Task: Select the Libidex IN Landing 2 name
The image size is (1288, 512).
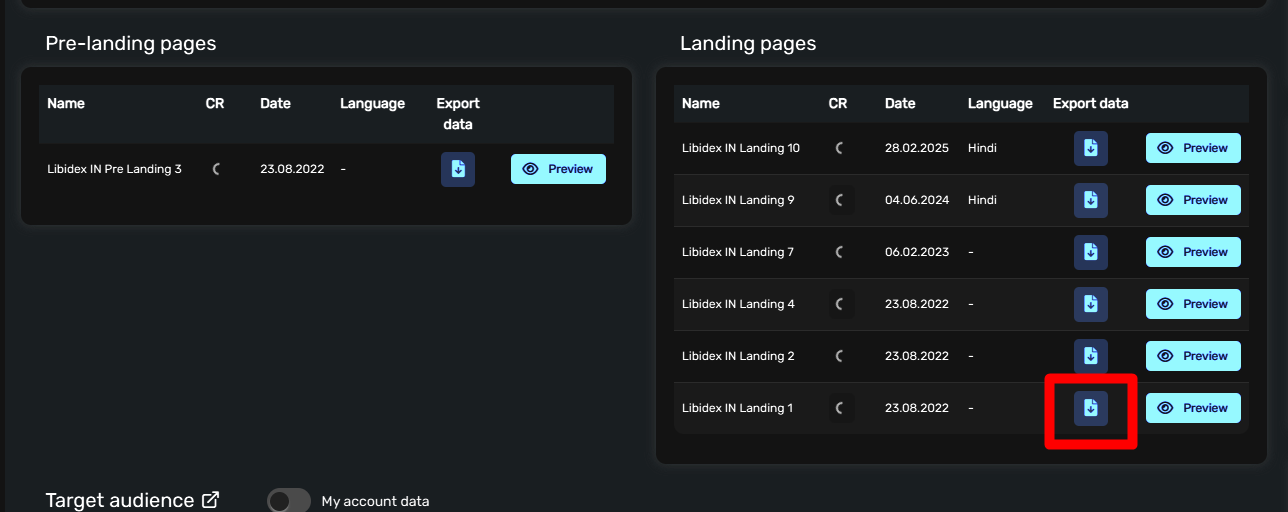Action: (x=738, y=356)
